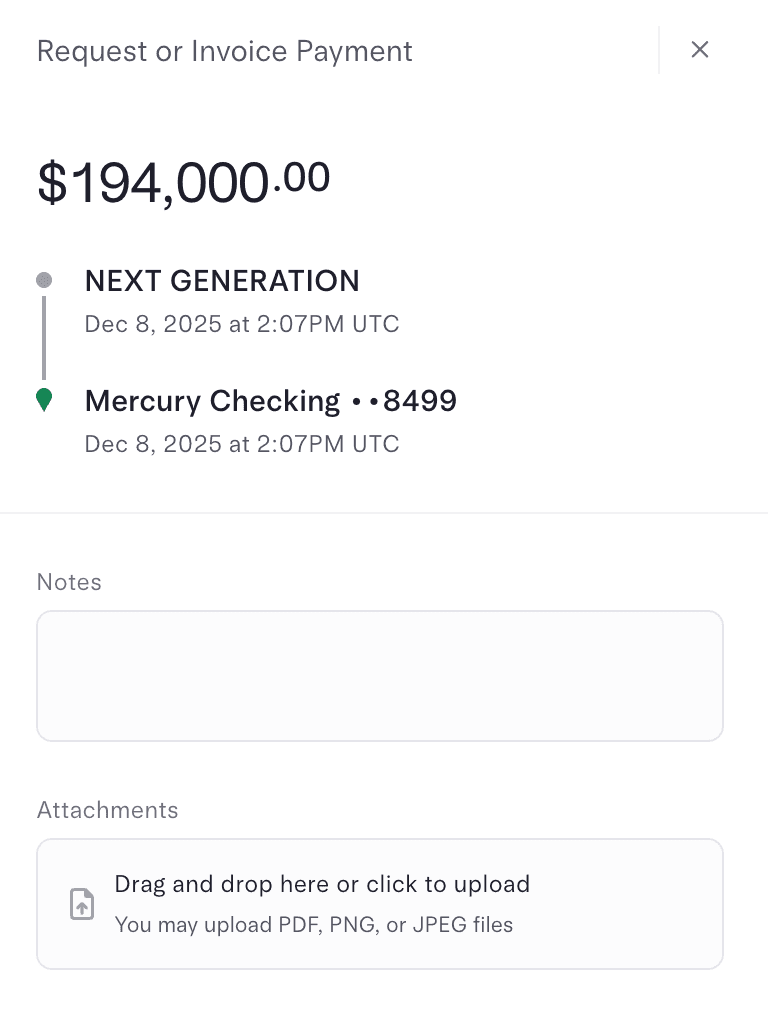Click the cents portion of the amount
This screenshot has height=1016, width=768.
304,177
